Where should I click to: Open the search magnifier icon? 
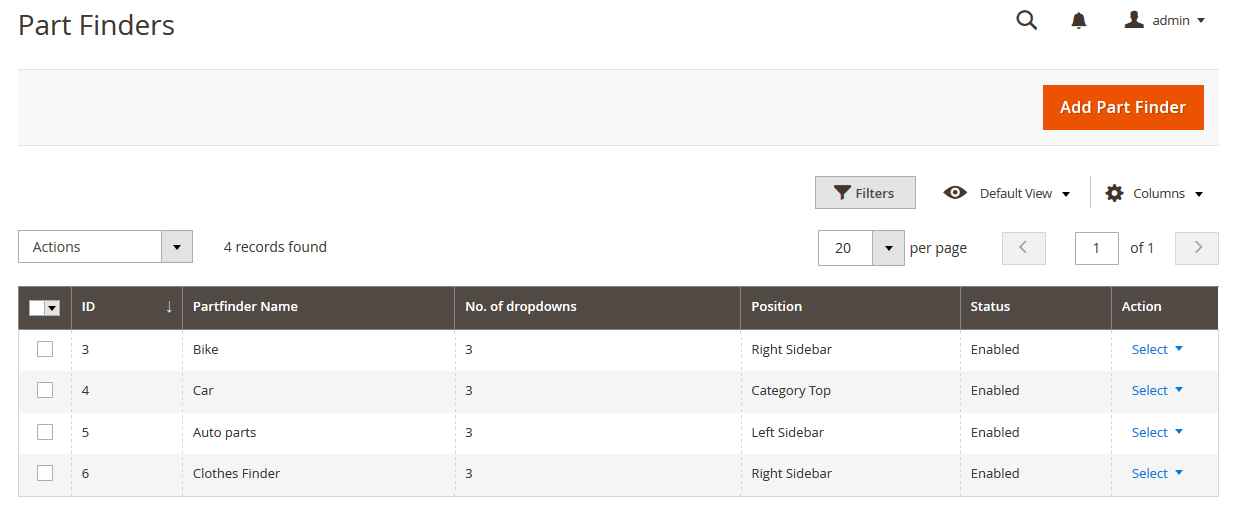pyautogui.click(x=1026, y=21)
